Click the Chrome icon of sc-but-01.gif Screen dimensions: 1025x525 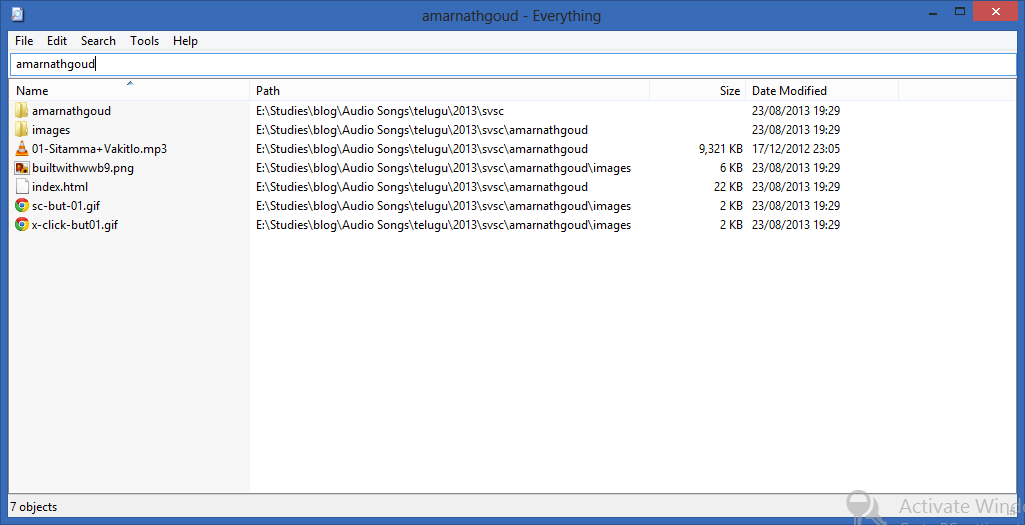tap(22, 205)
